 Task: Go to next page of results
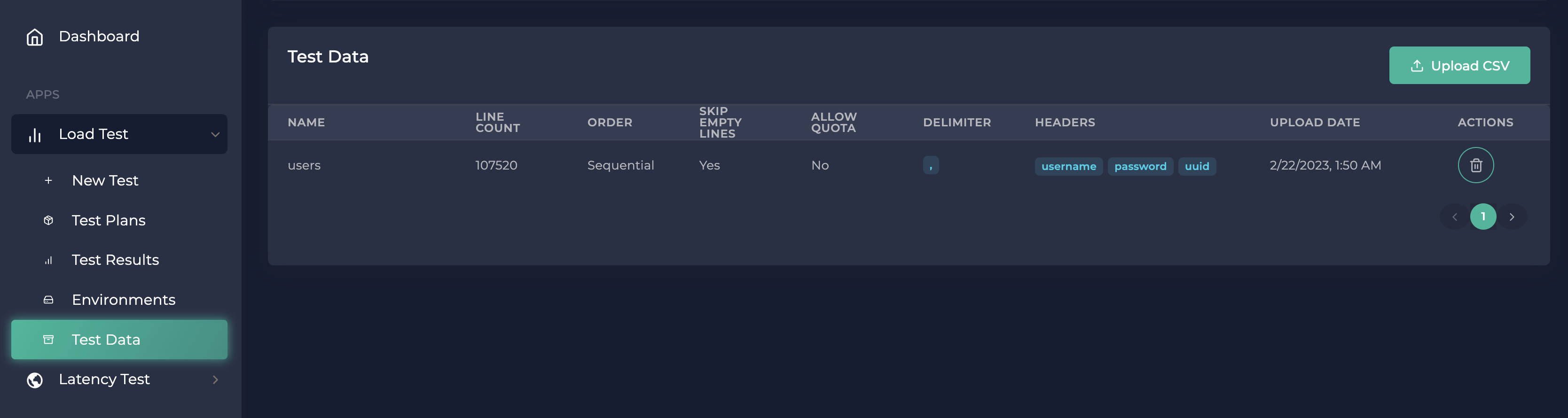pos(1512,217)
